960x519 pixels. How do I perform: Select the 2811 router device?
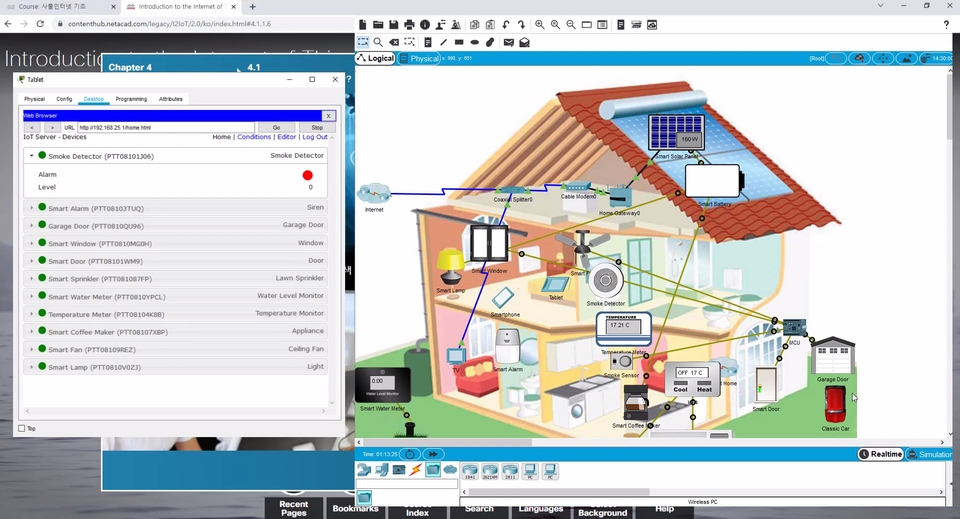(509, 471)
